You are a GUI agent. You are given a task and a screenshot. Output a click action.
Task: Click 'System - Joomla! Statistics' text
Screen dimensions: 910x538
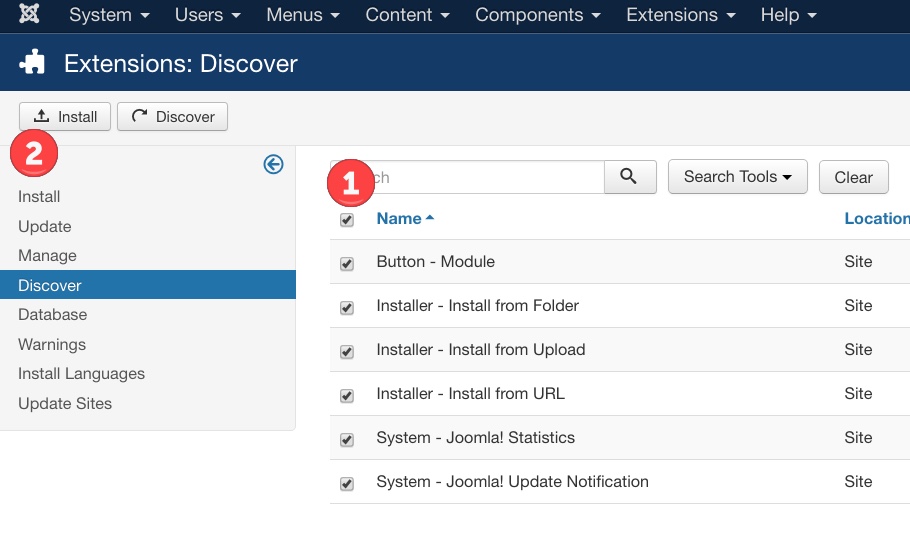tap(475, 437)
